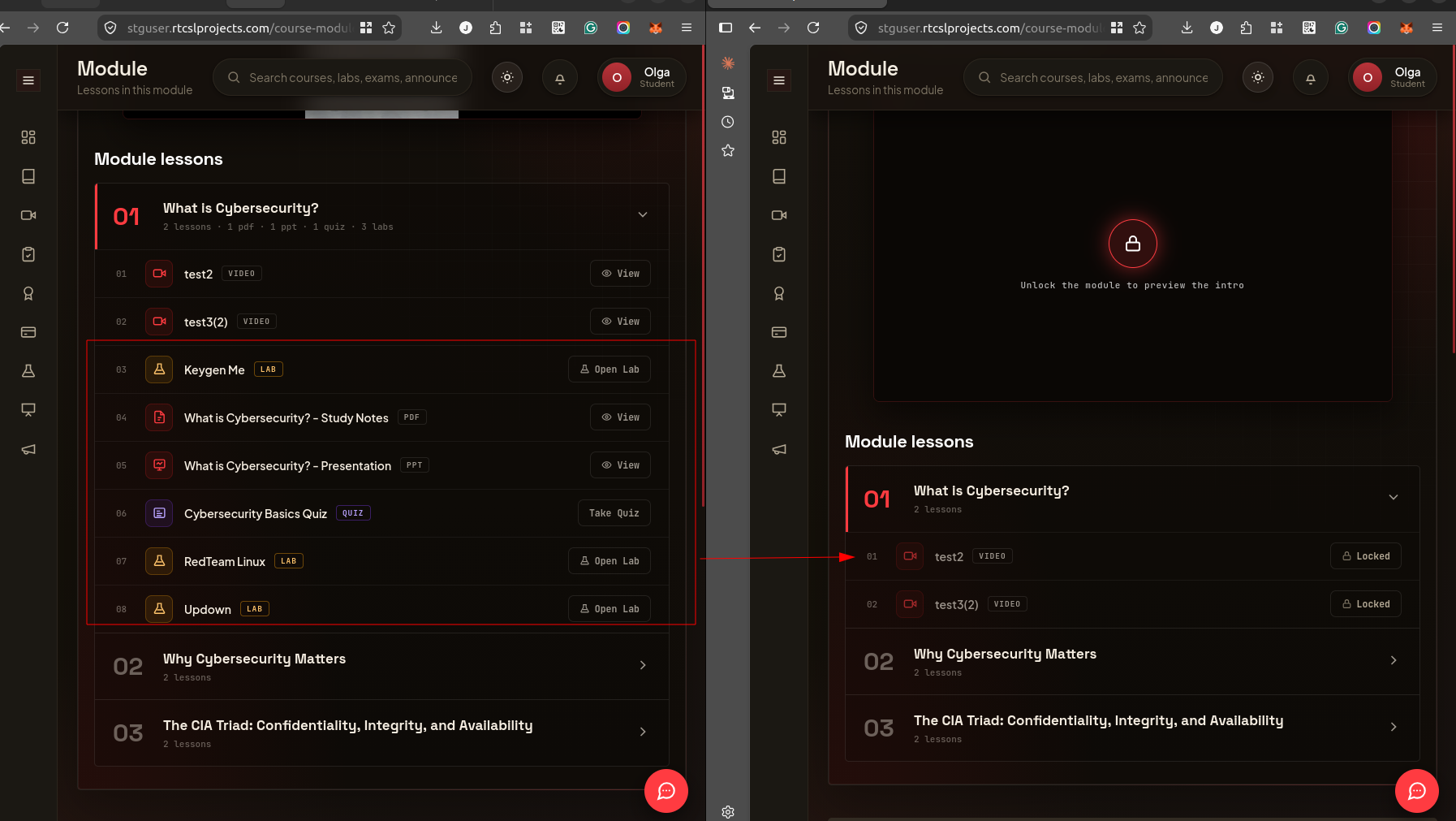Click the hamburger menu icon in the left window
1456x821 pixels.
(x=28, y=80)
